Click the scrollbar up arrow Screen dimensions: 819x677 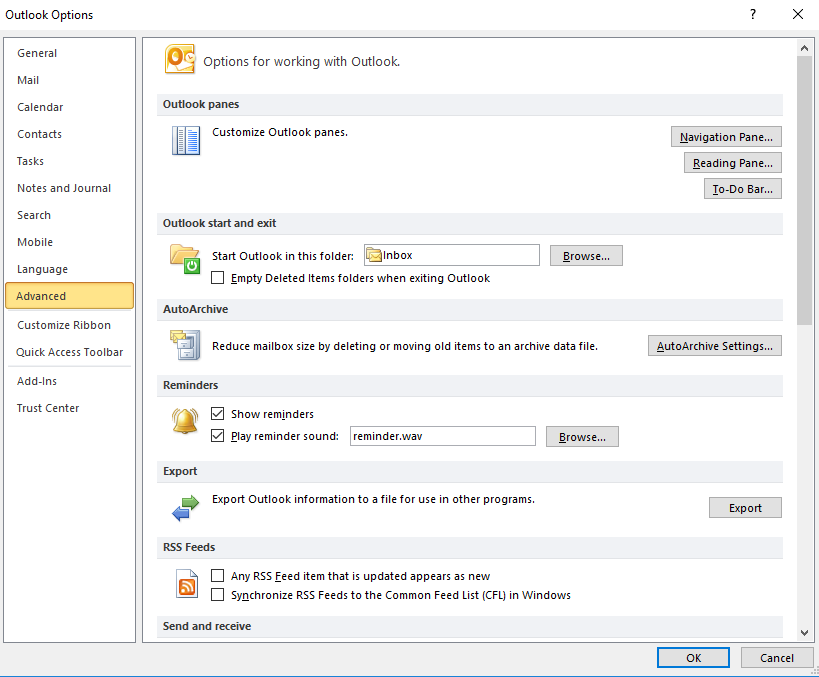click(804, 48)
